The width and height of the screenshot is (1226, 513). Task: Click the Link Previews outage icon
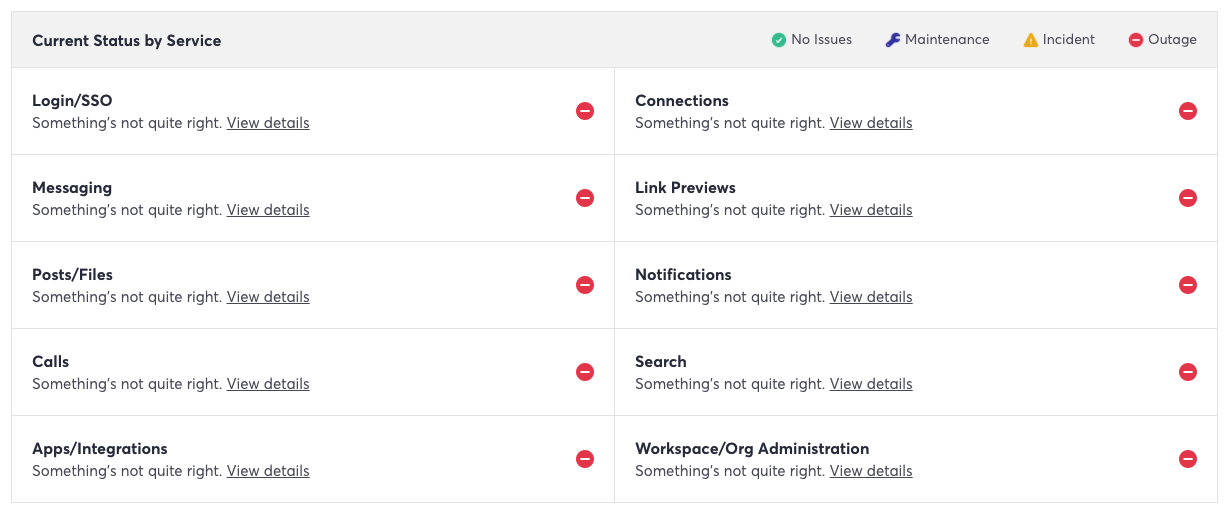click(x=1188, y=198)
